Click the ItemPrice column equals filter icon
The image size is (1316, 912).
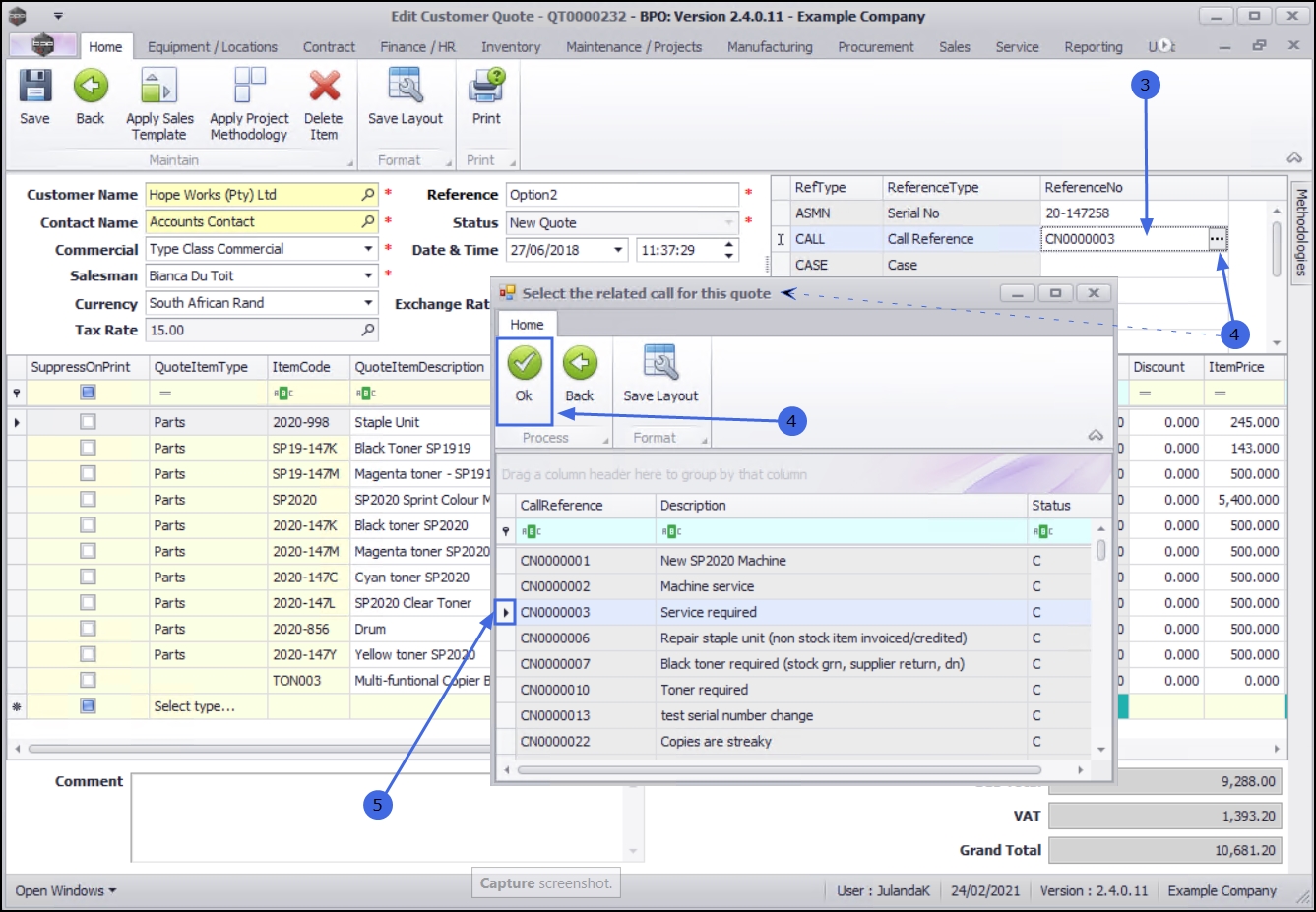click(1221, 394)
